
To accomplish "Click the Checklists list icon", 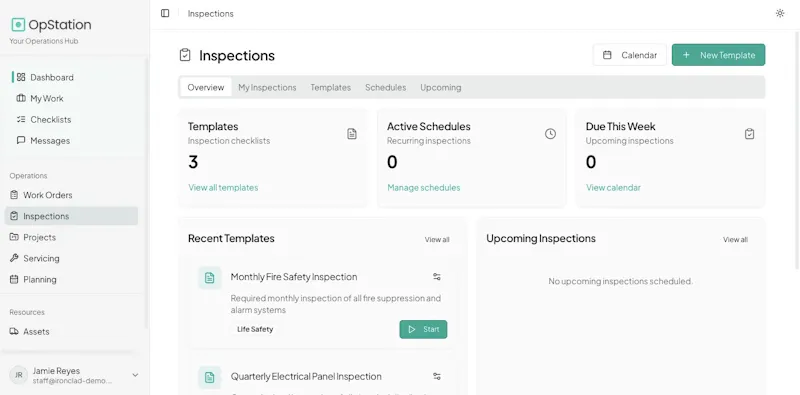I will 21,119.
